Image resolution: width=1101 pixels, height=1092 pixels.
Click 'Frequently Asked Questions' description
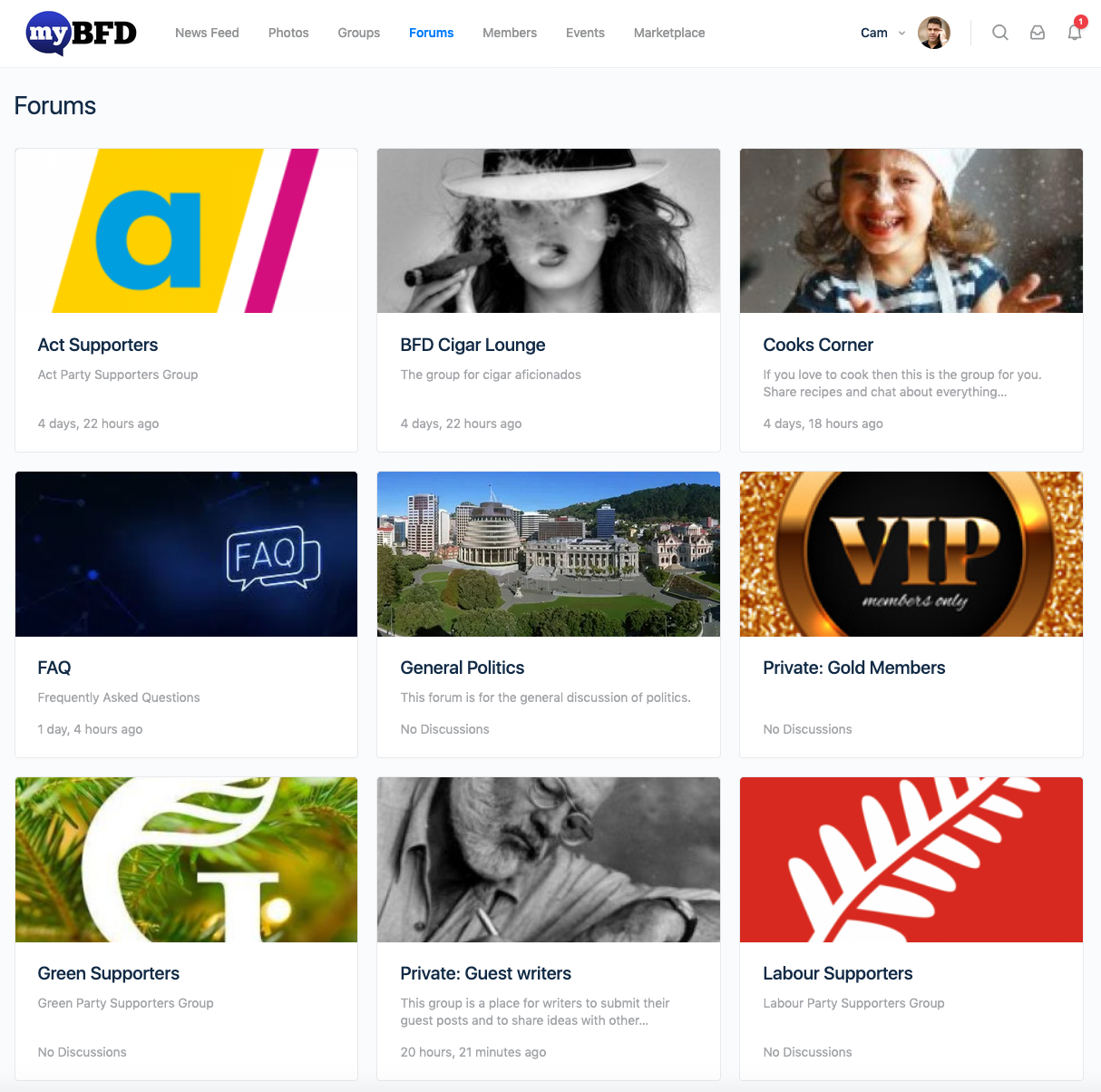tap(119, 697)
